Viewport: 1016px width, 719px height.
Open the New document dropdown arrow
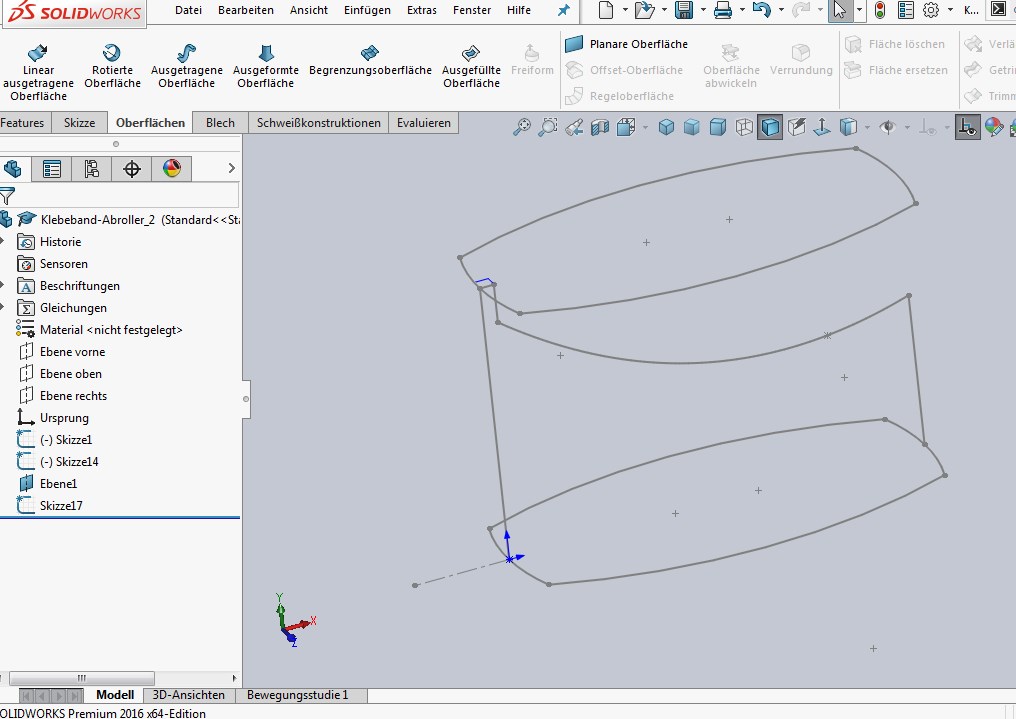(x=625, y=10)
